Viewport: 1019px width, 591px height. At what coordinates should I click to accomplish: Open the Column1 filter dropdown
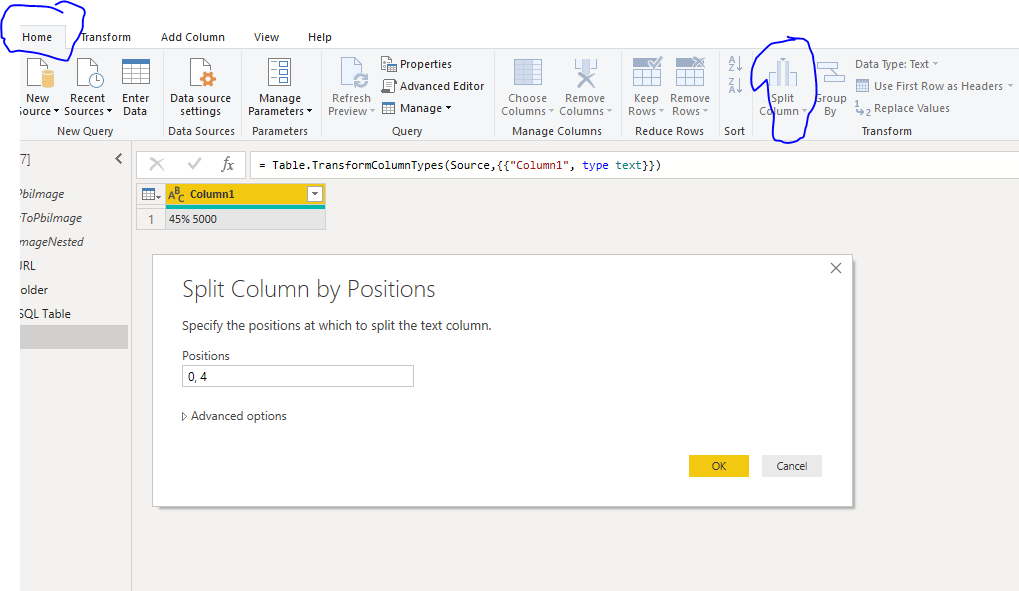pyautogui.click(x=315, y=194)
